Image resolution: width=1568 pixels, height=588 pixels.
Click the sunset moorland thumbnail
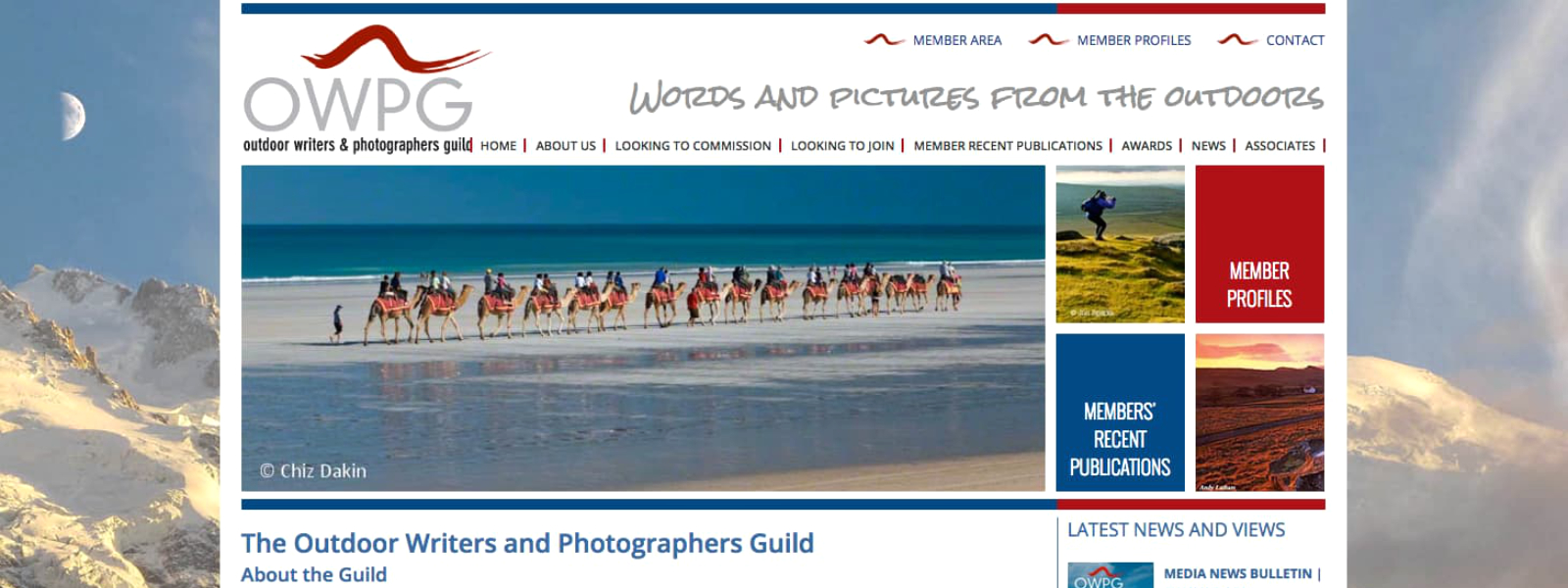(1259, 413)
